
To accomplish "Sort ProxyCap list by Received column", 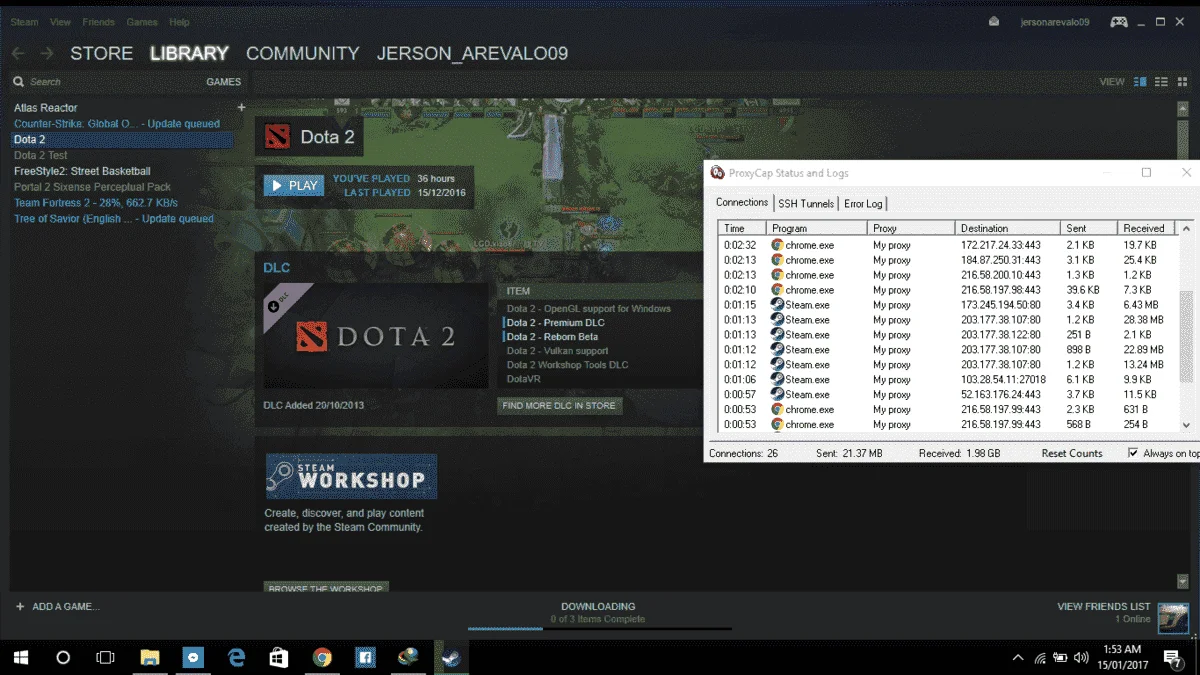I will (x=1148, y=228).
